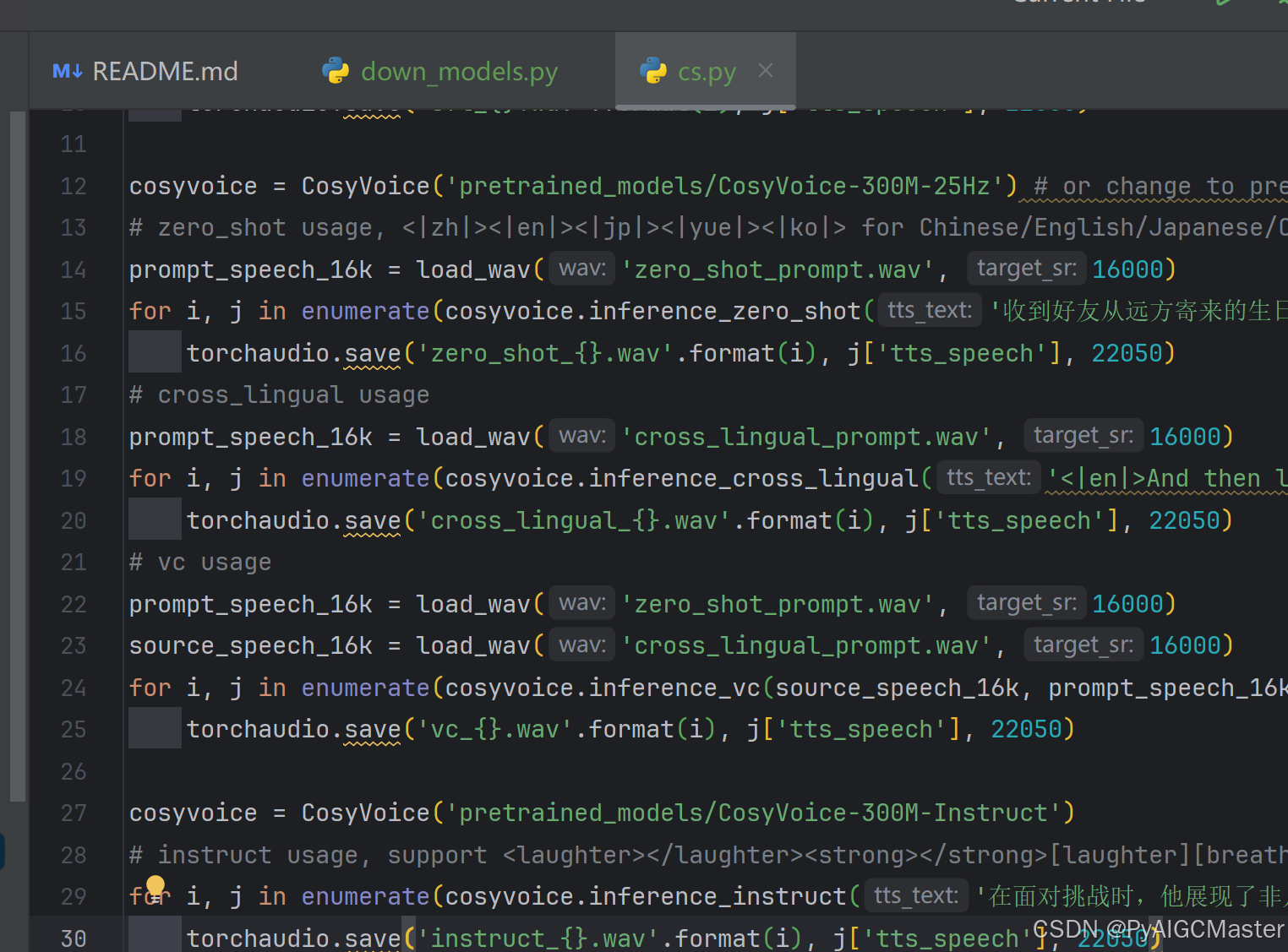The image size is (1288, 952).
Task: Click the 'tts_text:' hint on line 29
Action: [x=916, y=895]
